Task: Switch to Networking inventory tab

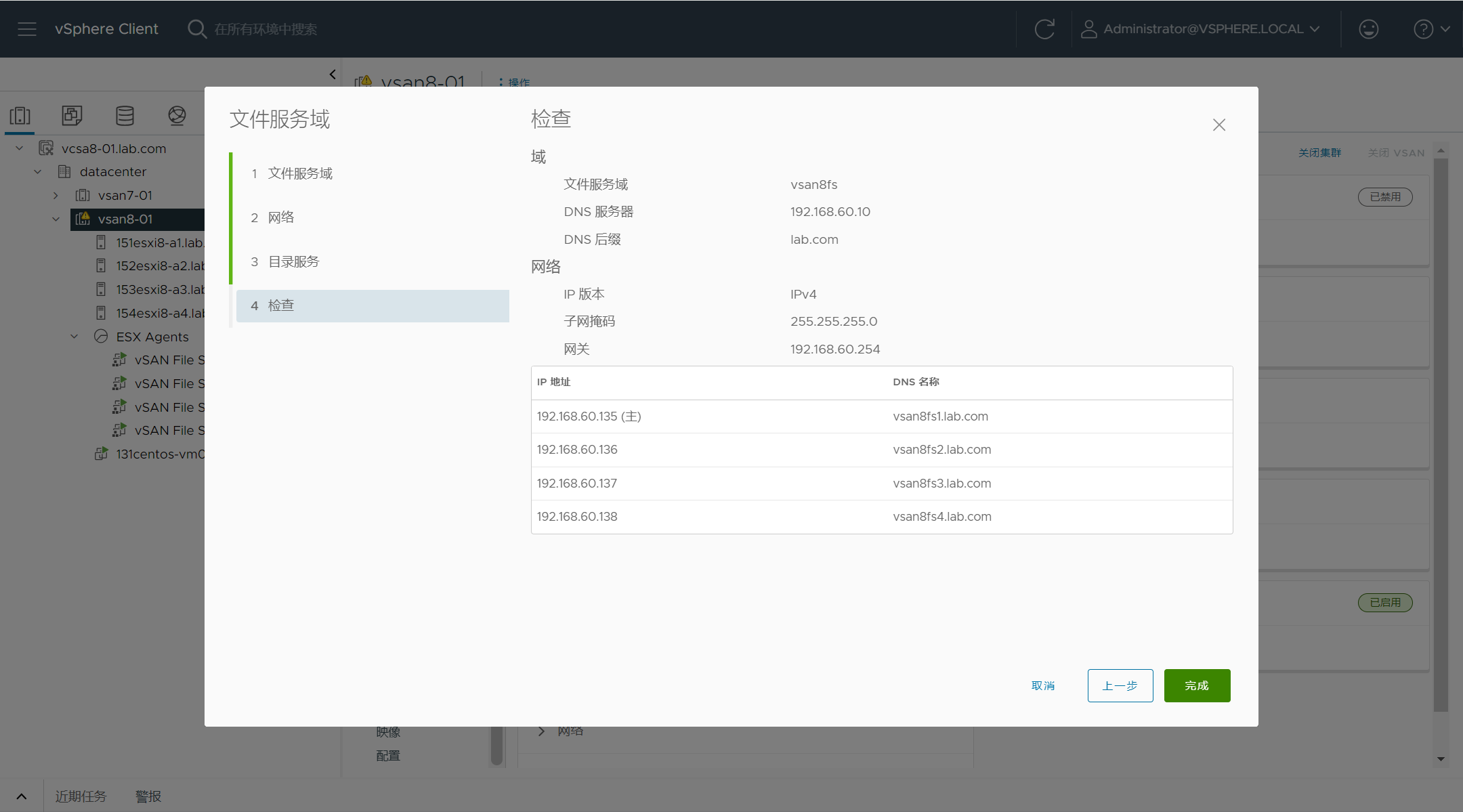Action: click(177, 116)
